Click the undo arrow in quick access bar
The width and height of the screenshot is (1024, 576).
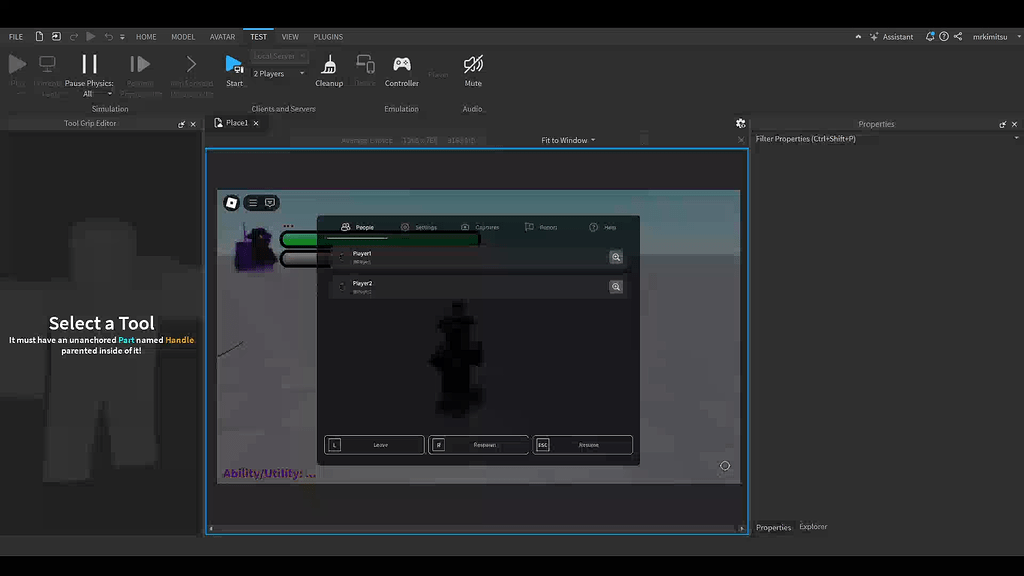108,37
